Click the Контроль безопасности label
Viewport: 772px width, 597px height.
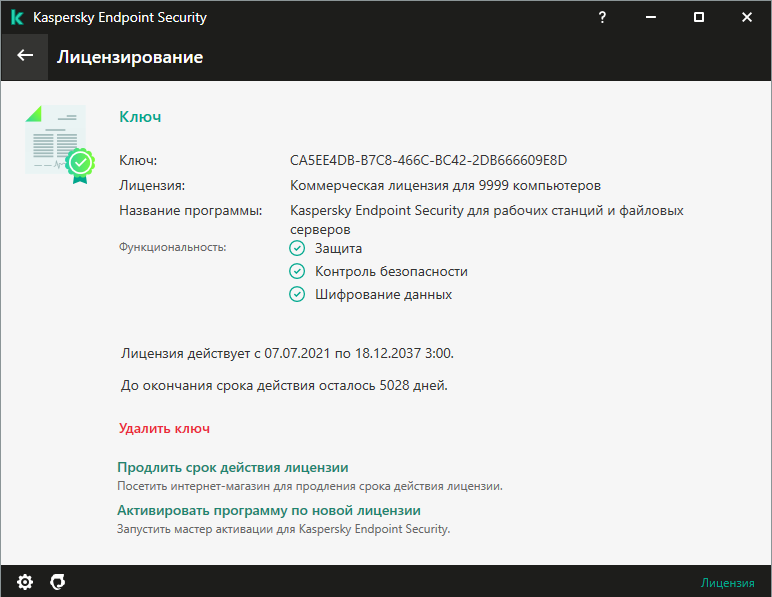tap(391, 271)
